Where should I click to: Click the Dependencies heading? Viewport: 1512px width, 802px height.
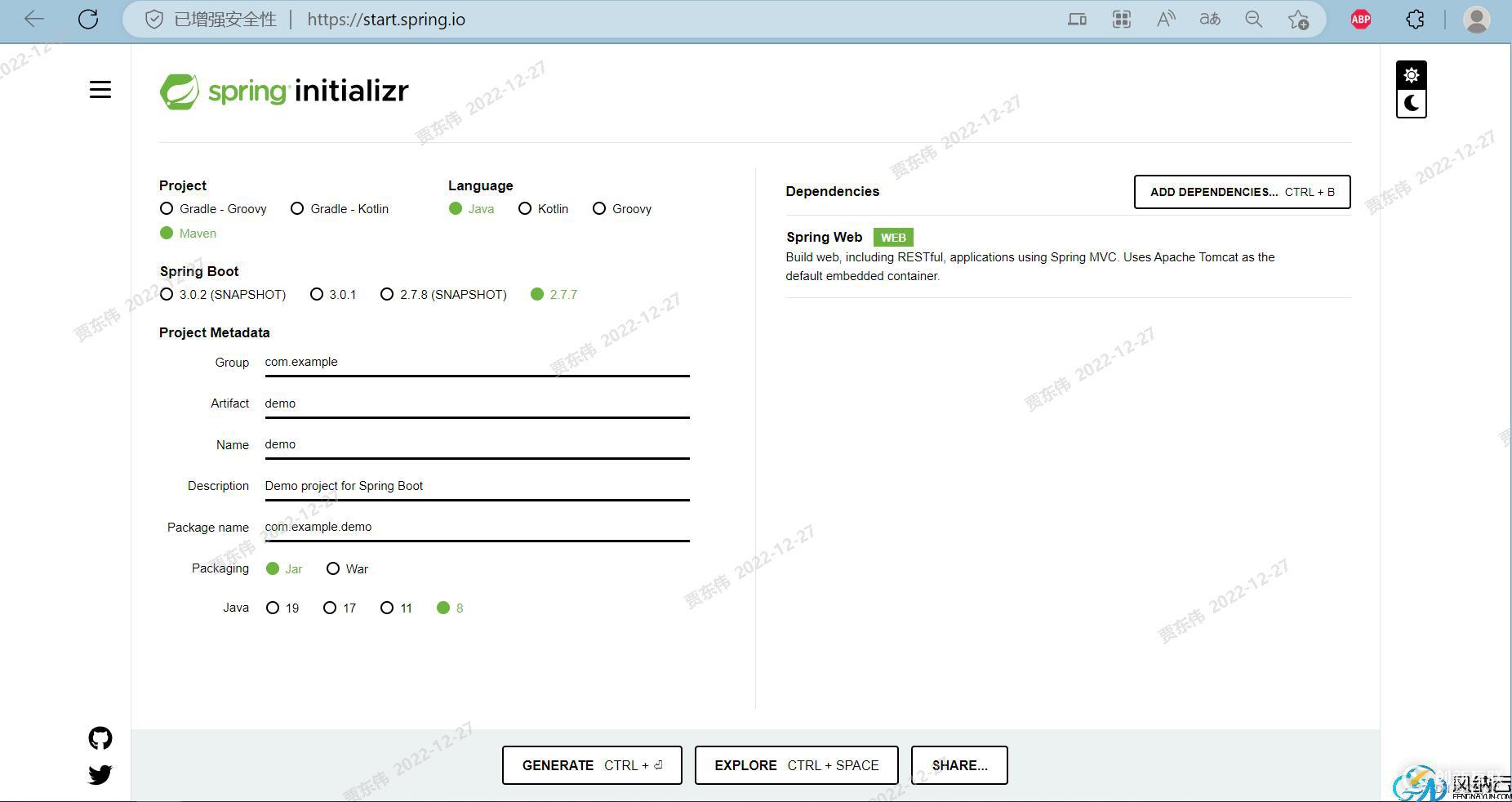[832, 191]
